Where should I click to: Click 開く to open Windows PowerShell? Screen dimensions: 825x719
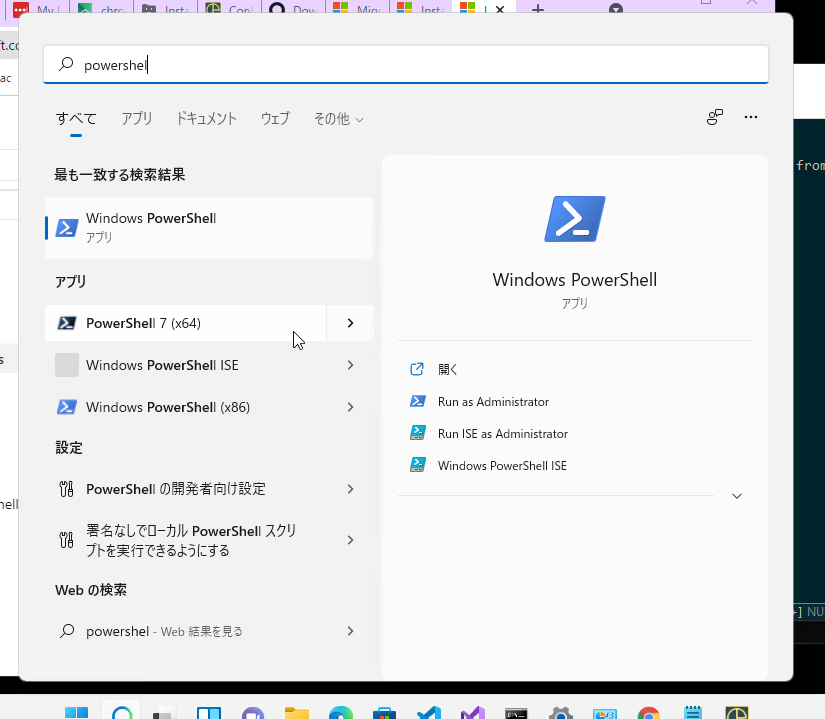pos(447,369)
